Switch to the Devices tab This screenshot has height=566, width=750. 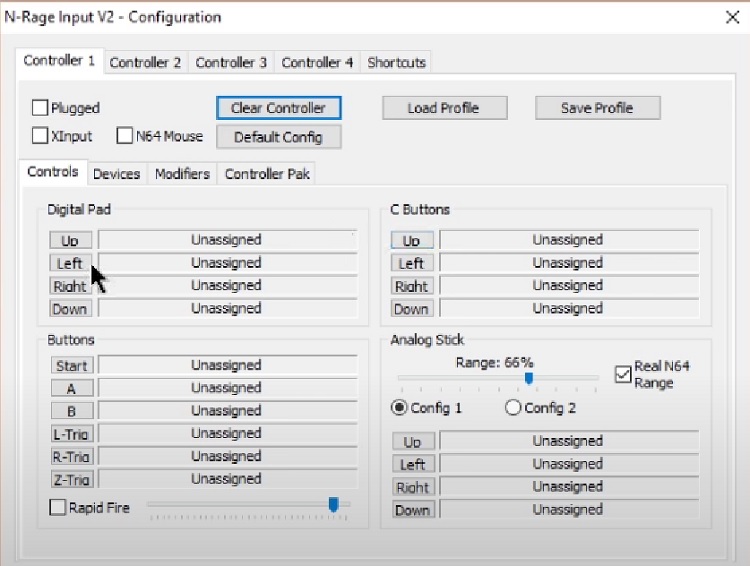[116, 174]
